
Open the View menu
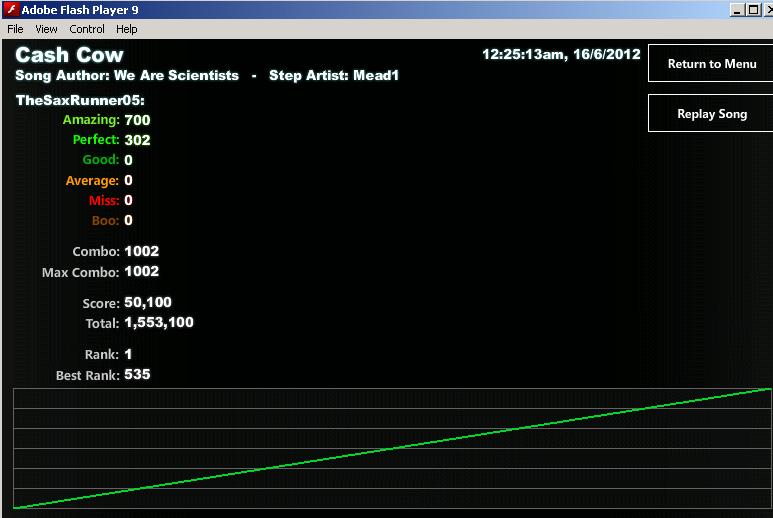pos(46,29)
